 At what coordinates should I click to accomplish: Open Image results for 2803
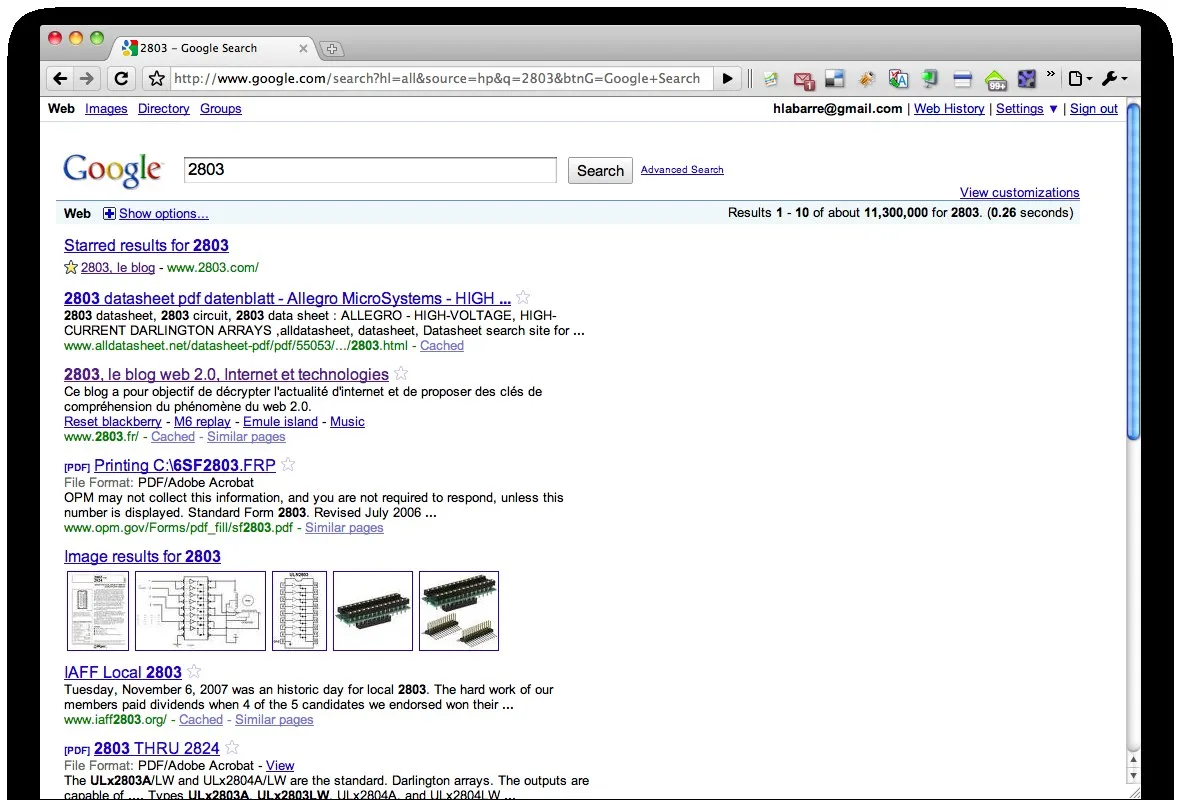(x=142, y=557)
